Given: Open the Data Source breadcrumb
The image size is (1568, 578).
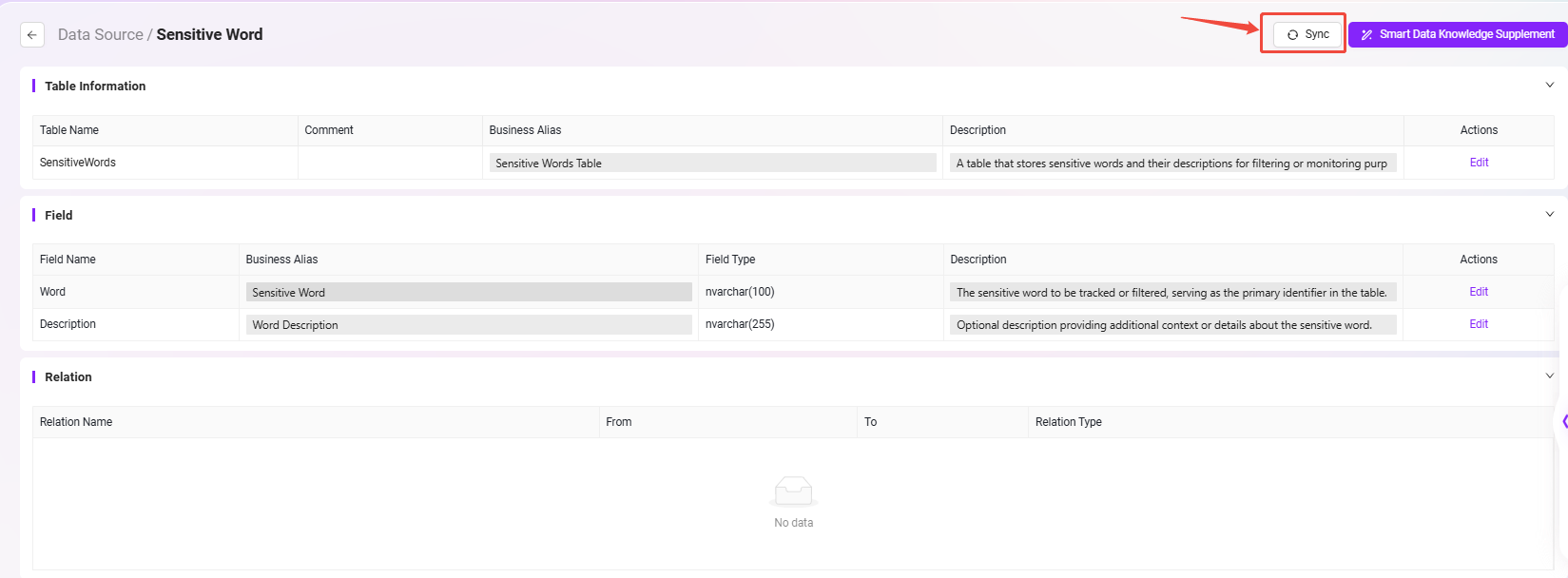Looking at the screenshot, I should tap(100, 35).
